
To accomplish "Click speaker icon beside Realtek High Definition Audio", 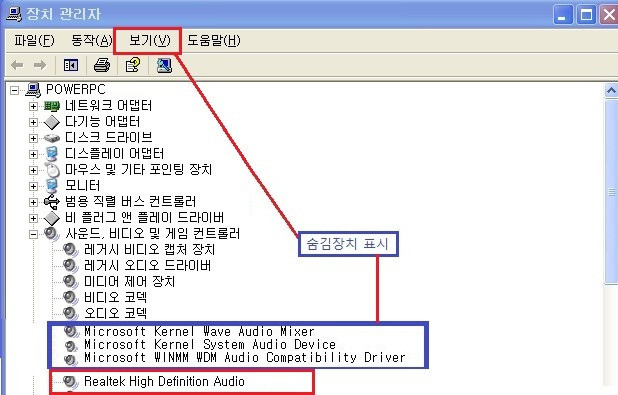I will 71,381.
